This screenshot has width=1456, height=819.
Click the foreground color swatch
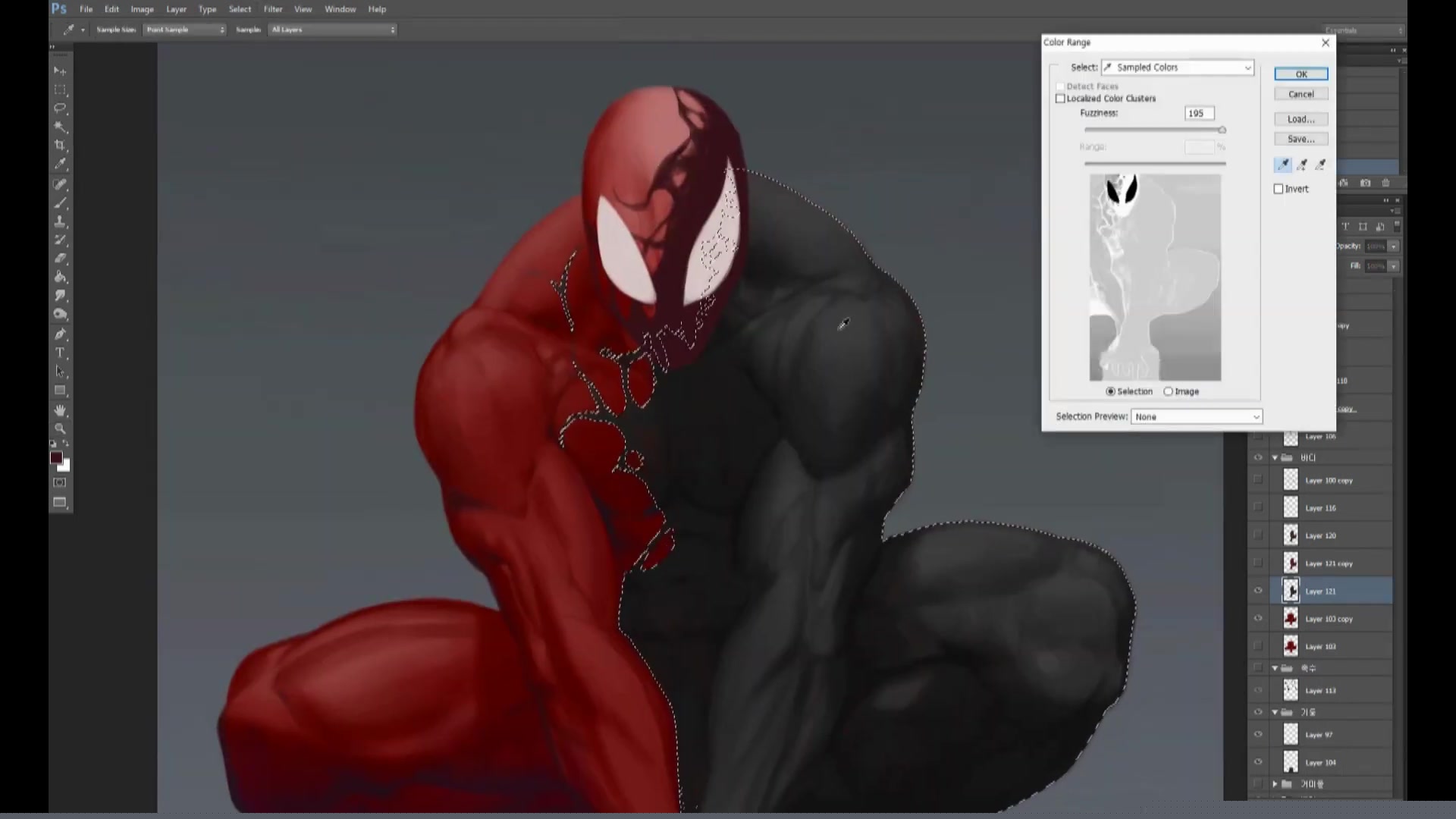(56, 457)
